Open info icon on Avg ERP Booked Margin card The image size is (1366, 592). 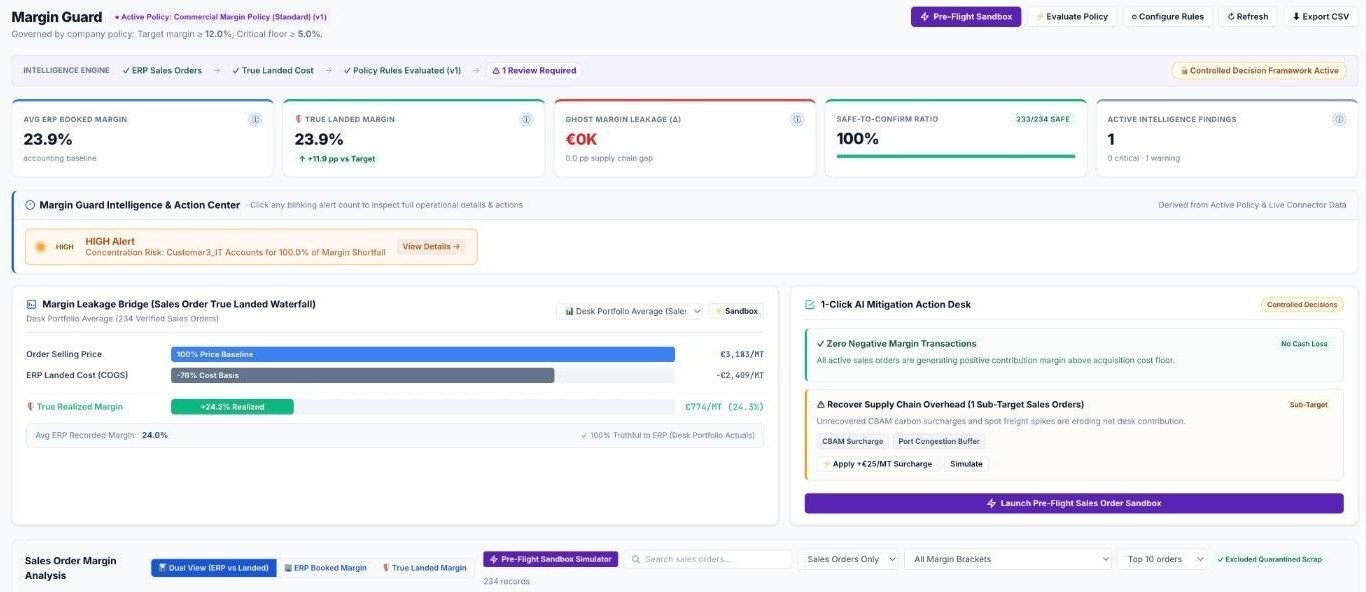(x=254, y=119)
